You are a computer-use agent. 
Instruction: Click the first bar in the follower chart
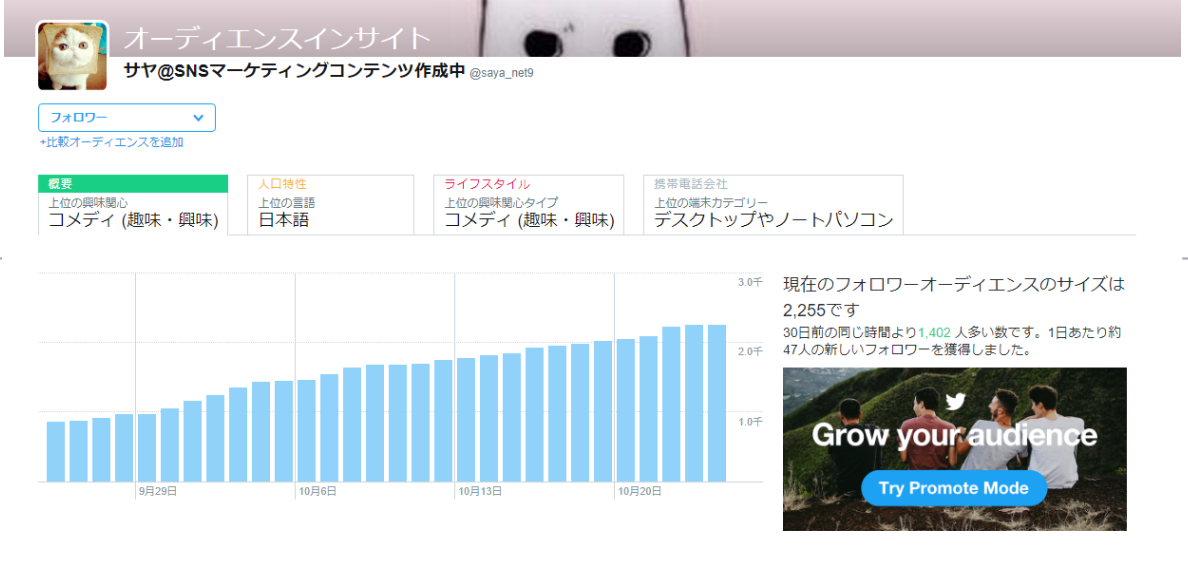pos(56,452)
